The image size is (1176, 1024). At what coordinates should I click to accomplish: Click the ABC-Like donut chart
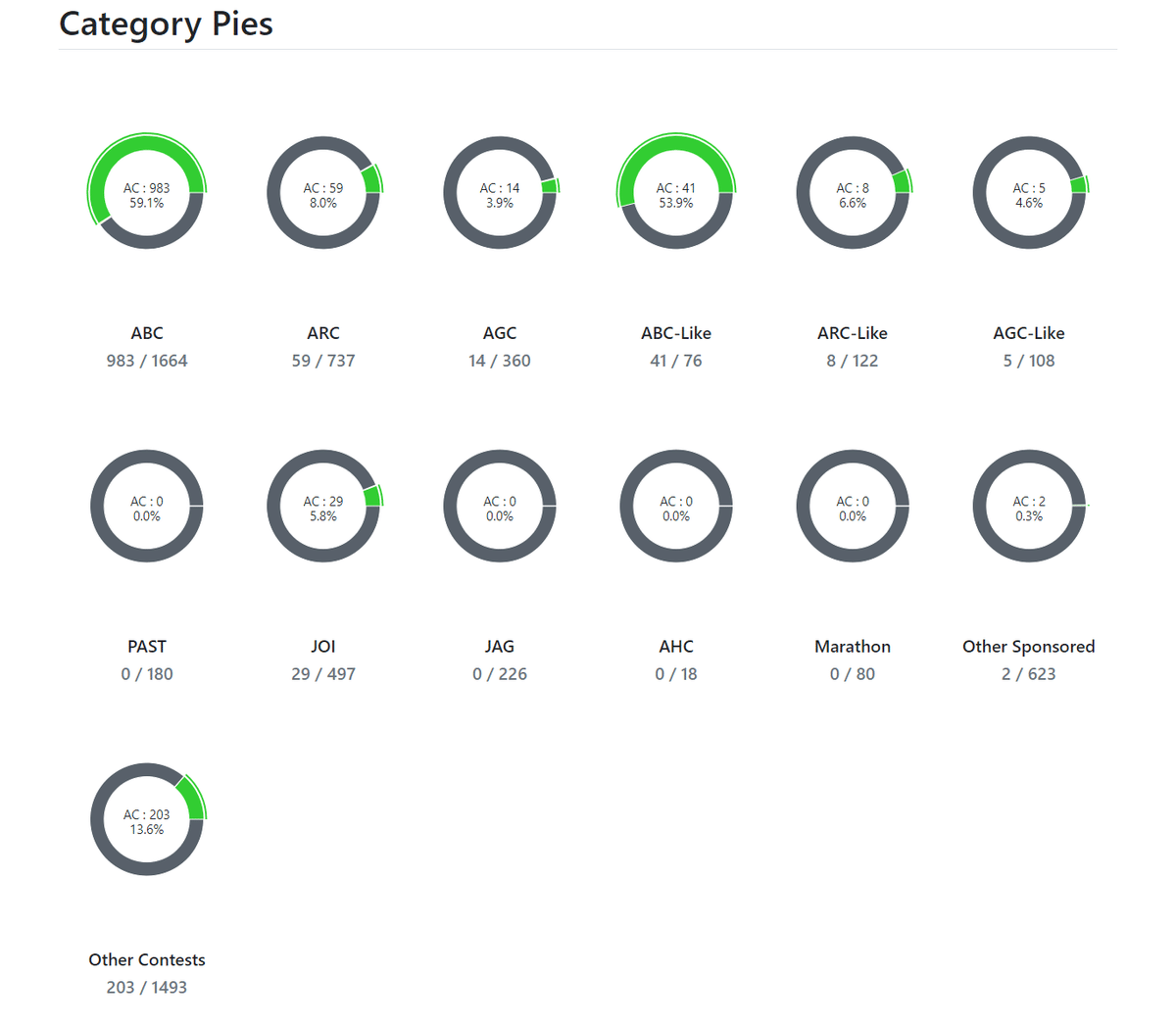(676, 193)
